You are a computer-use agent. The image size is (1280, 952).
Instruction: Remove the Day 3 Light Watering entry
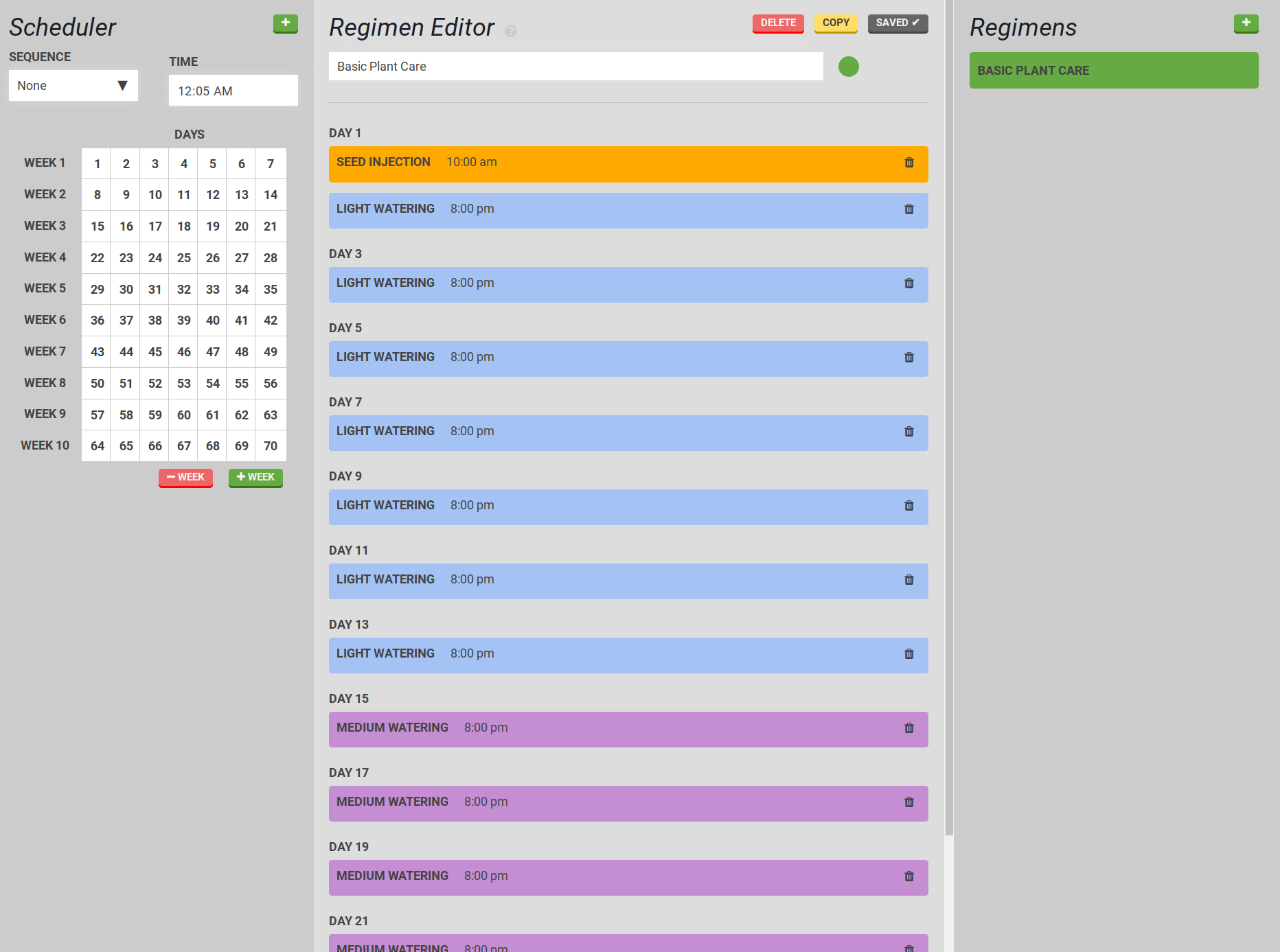908,283
